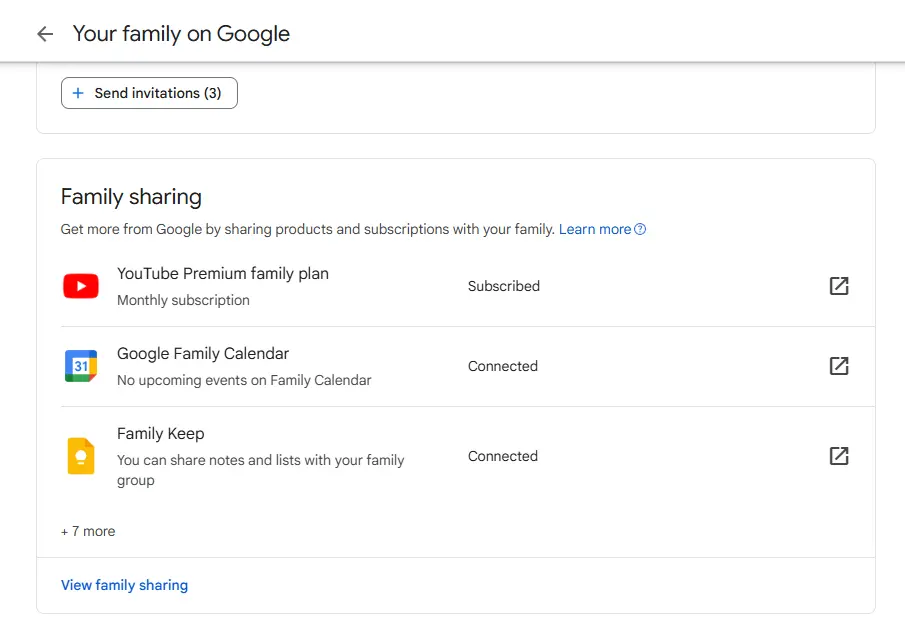Click the Your family on Google title
The image size is (905, 624).
click(x=181, y=34)
